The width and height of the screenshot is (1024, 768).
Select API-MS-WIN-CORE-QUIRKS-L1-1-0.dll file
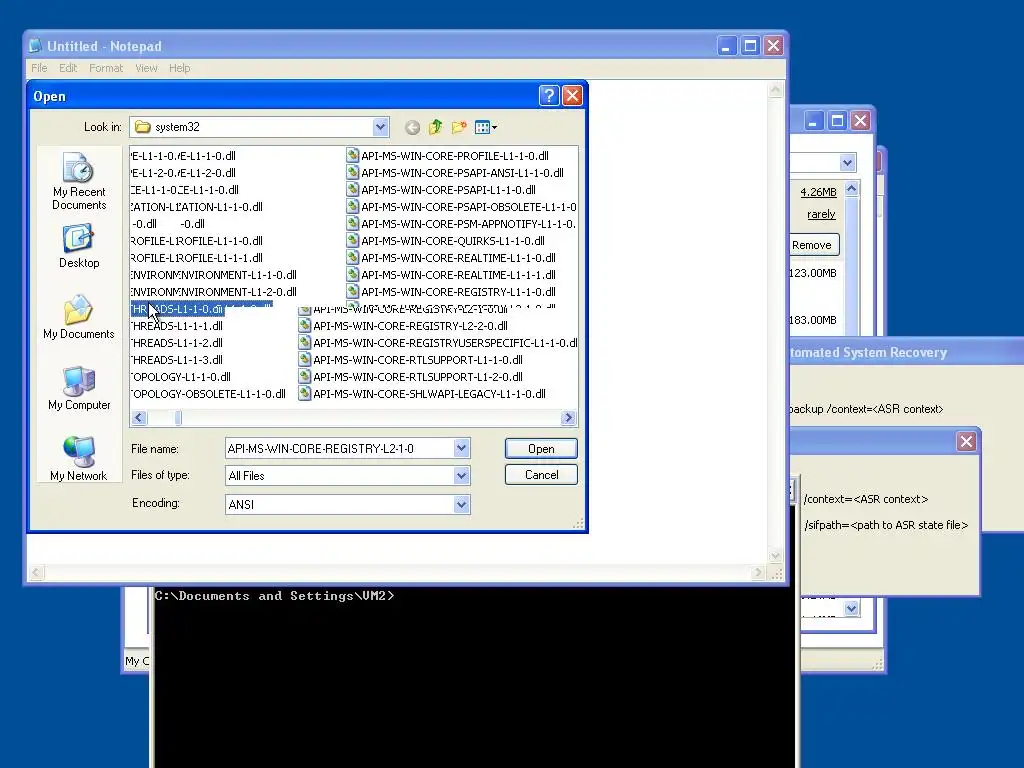point(445,241)
